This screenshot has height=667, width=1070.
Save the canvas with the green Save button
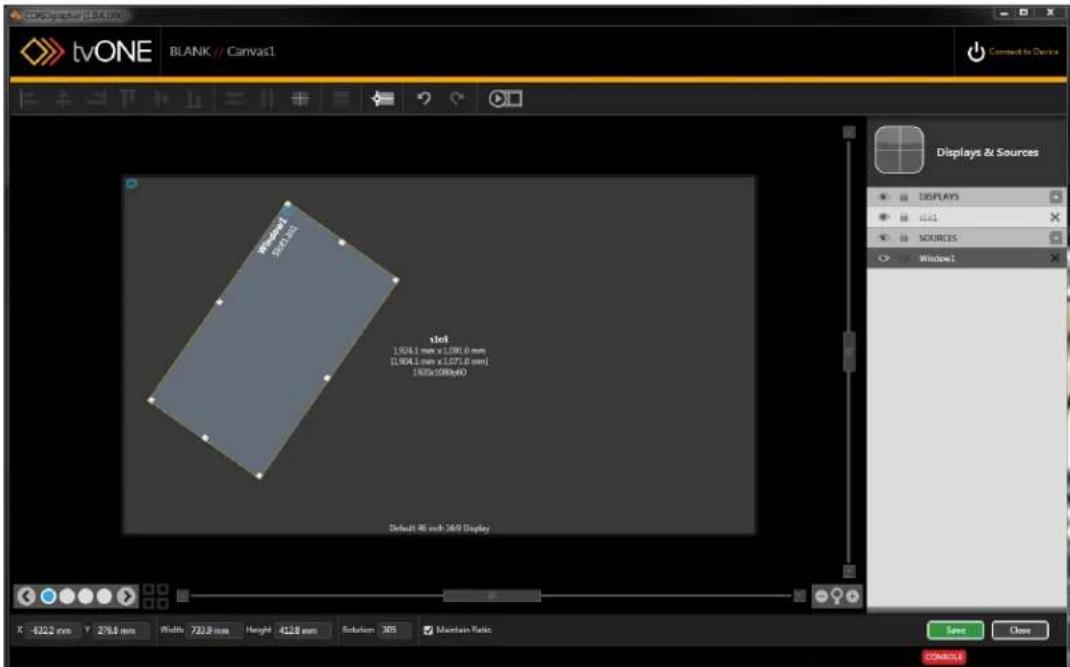click(955, 630)
